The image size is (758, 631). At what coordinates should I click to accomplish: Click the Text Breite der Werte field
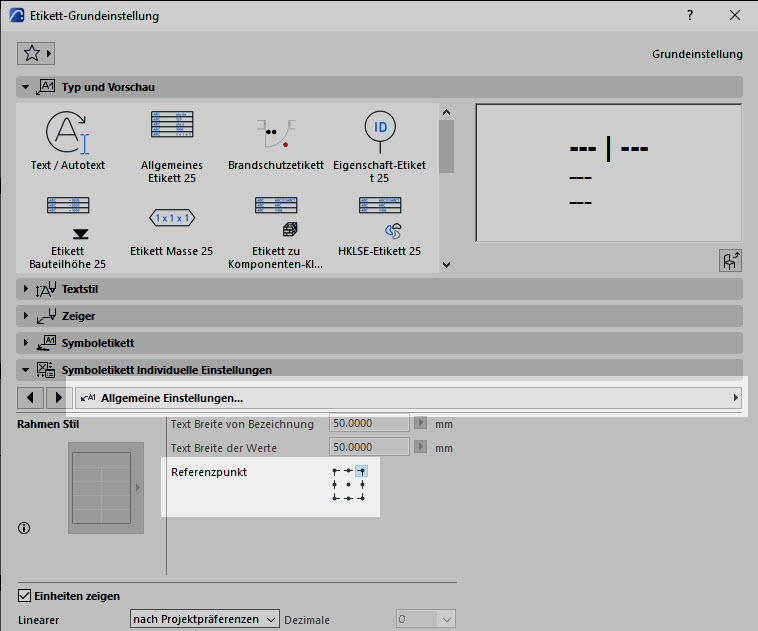click(x=369, y=447)
